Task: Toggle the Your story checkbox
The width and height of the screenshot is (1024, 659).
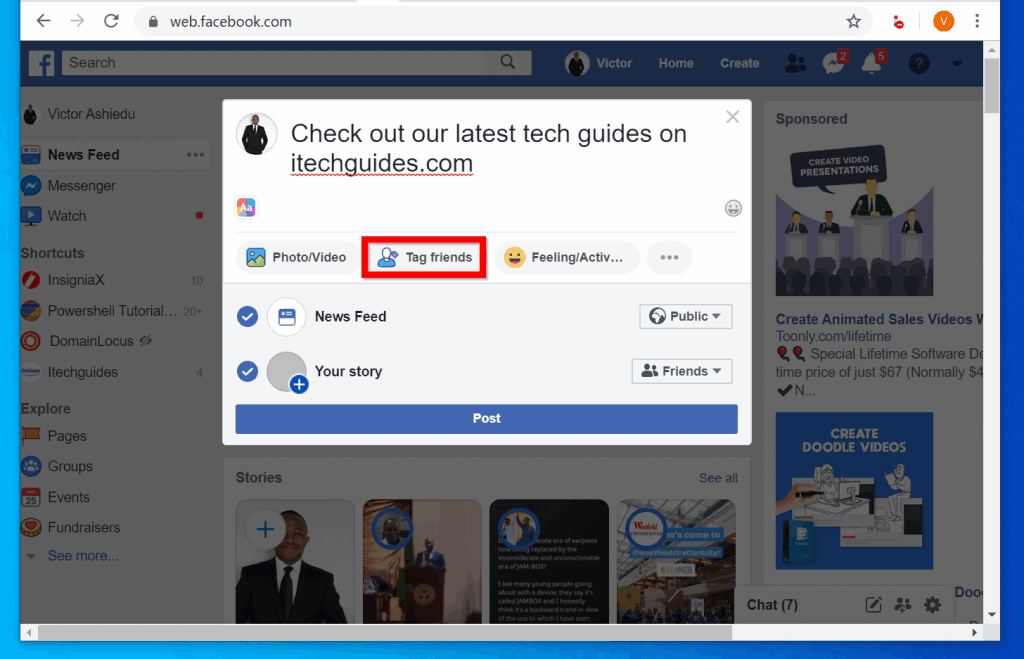Action: pos(248,372)
